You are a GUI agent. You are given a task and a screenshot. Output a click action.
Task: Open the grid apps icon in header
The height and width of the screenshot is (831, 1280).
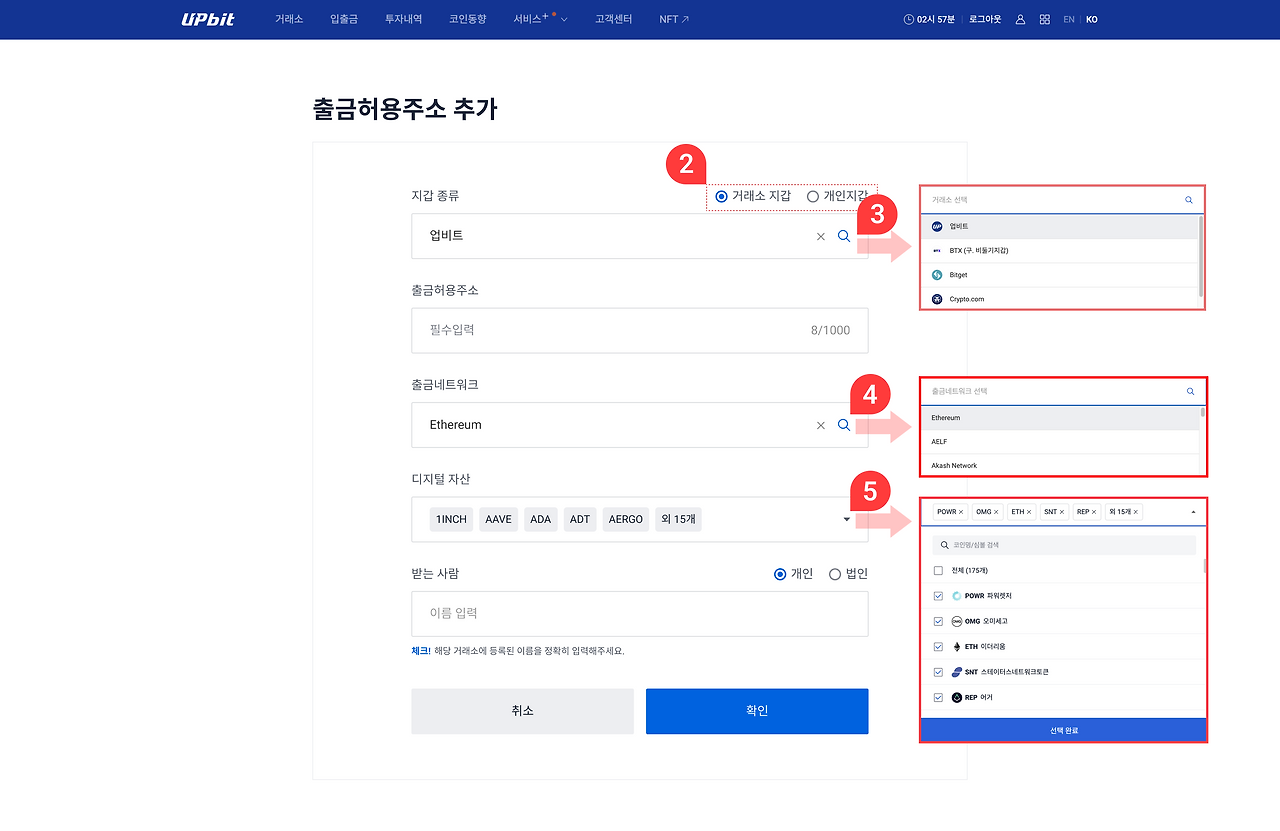[x=1045, y=19]
